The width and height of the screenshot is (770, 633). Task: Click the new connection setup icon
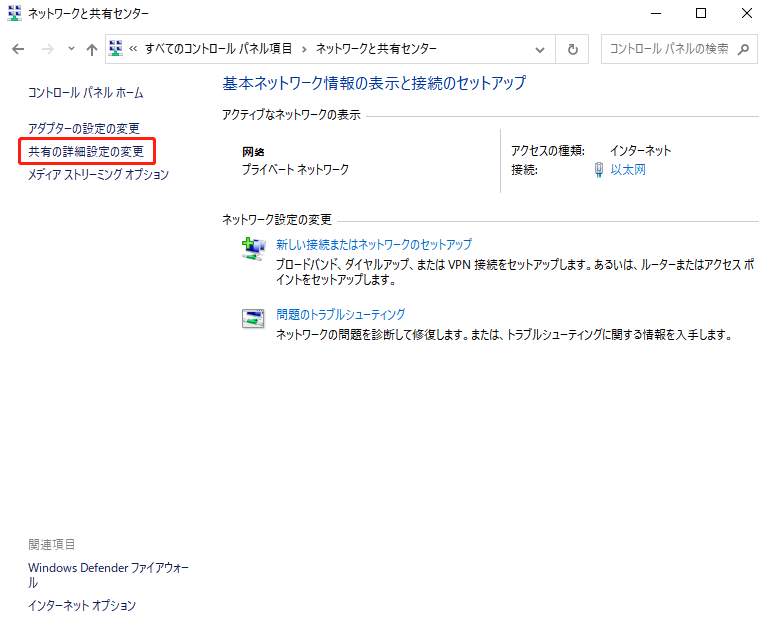[x=253, y=248]
